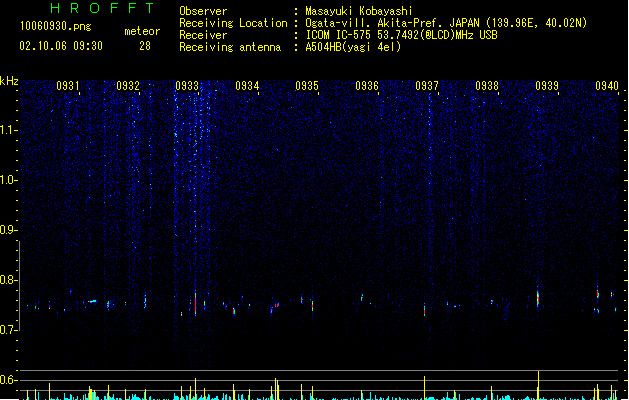
Task: Click the 1.1 kHz axis label
Action: pos(9,130)
